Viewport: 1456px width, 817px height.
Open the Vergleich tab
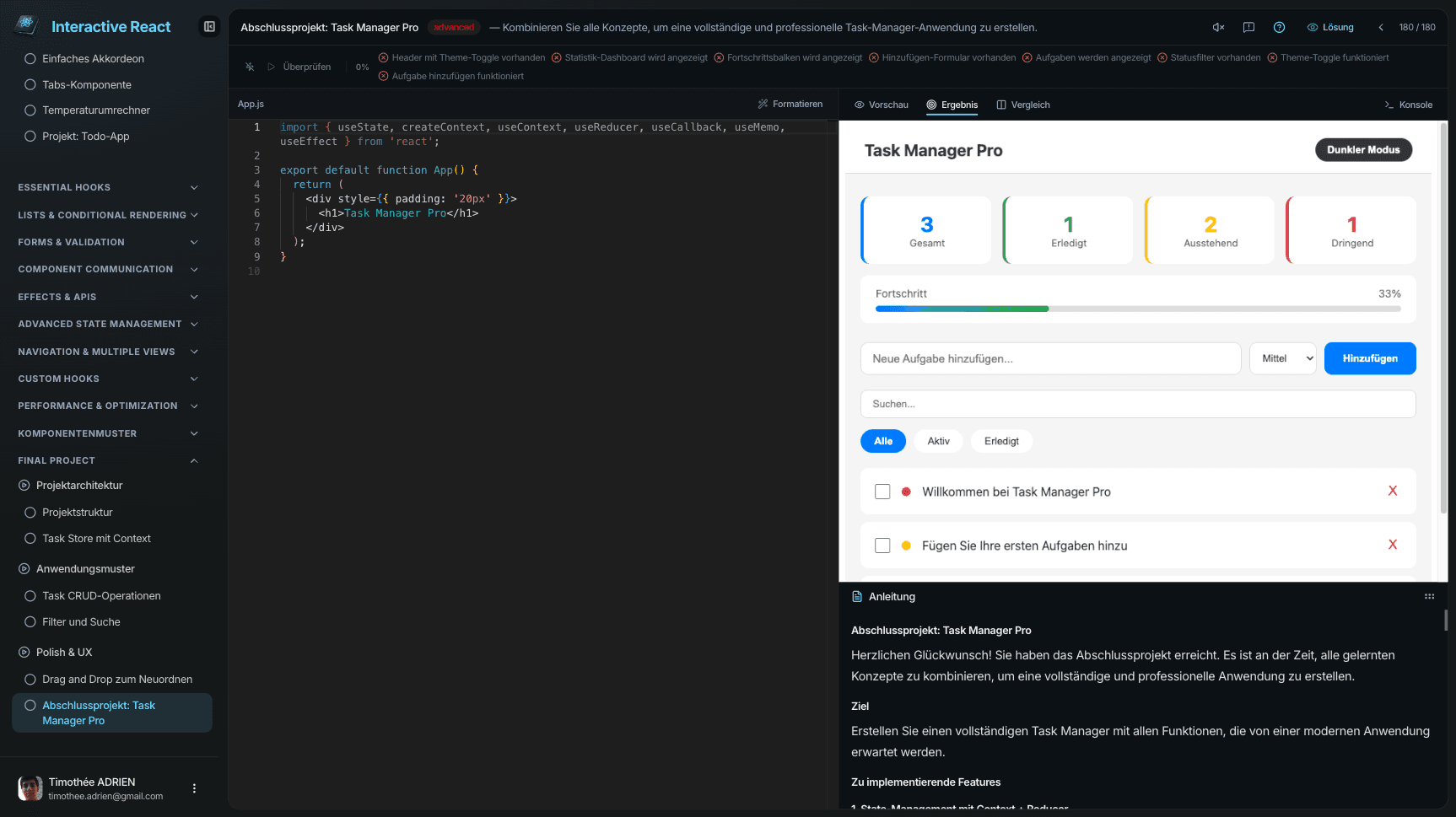coord(1022,105)
